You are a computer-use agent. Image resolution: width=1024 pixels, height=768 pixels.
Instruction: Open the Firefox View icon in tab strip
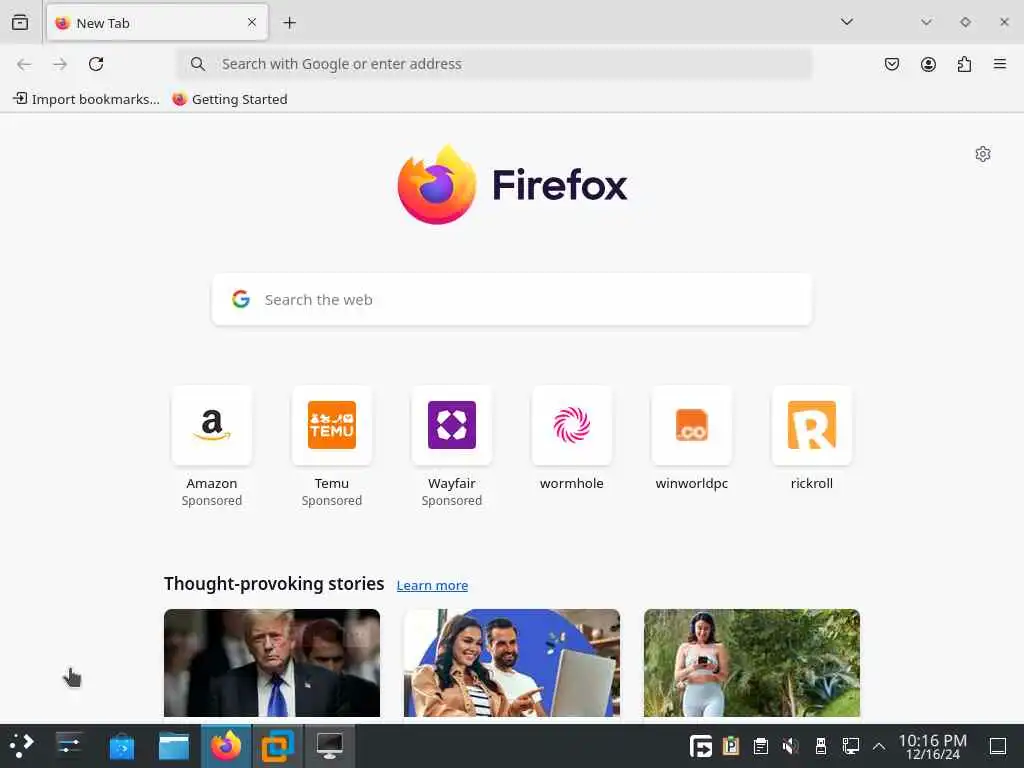[x=20, y=22]
